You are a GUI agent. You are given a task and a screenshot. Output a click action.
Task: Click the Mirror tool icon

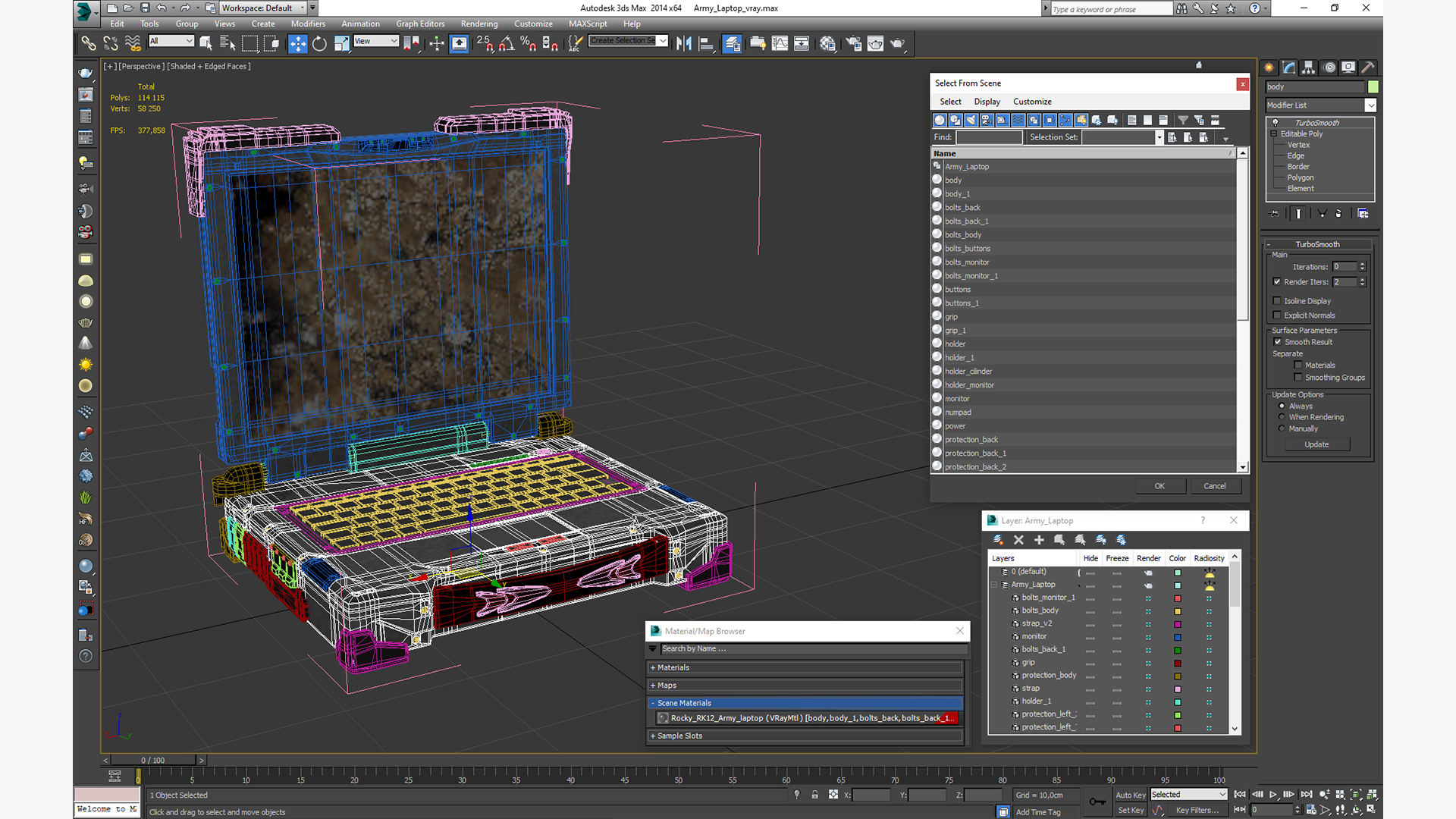(x=683, y=44)
